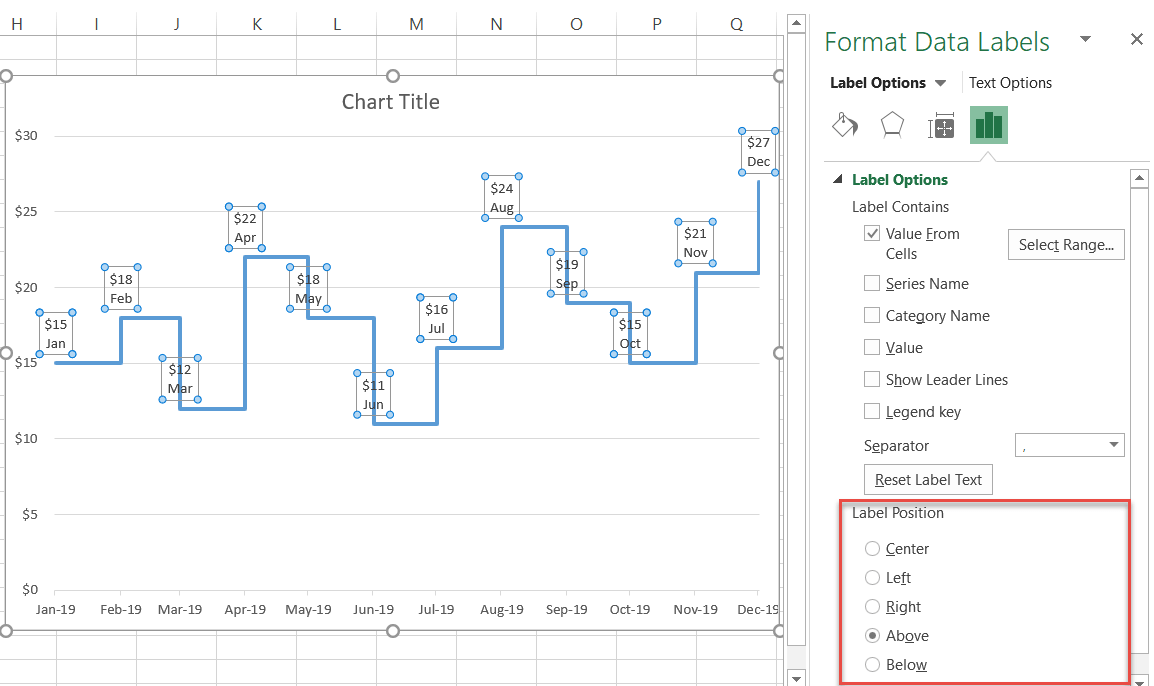Select the $15 Jan data label

click(x=55, y=333)
